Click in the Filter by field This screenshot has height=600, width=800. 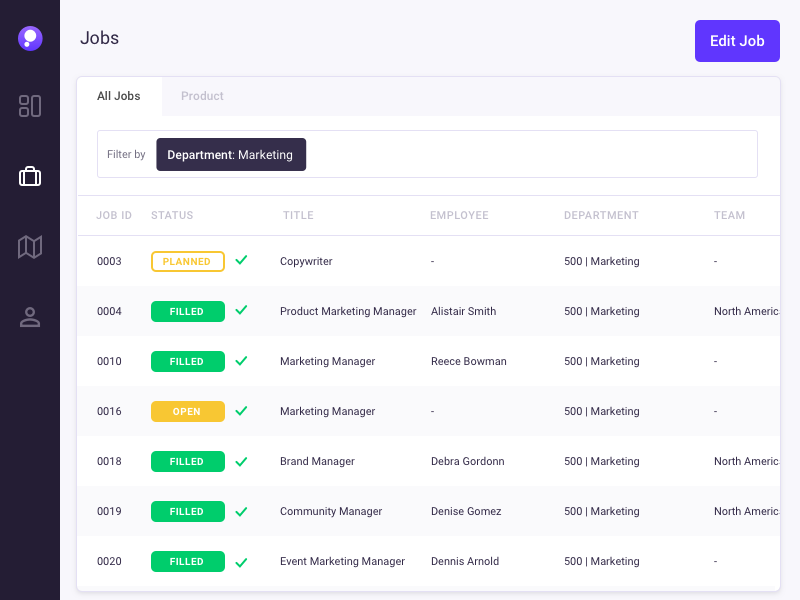[x=428, y=154]
